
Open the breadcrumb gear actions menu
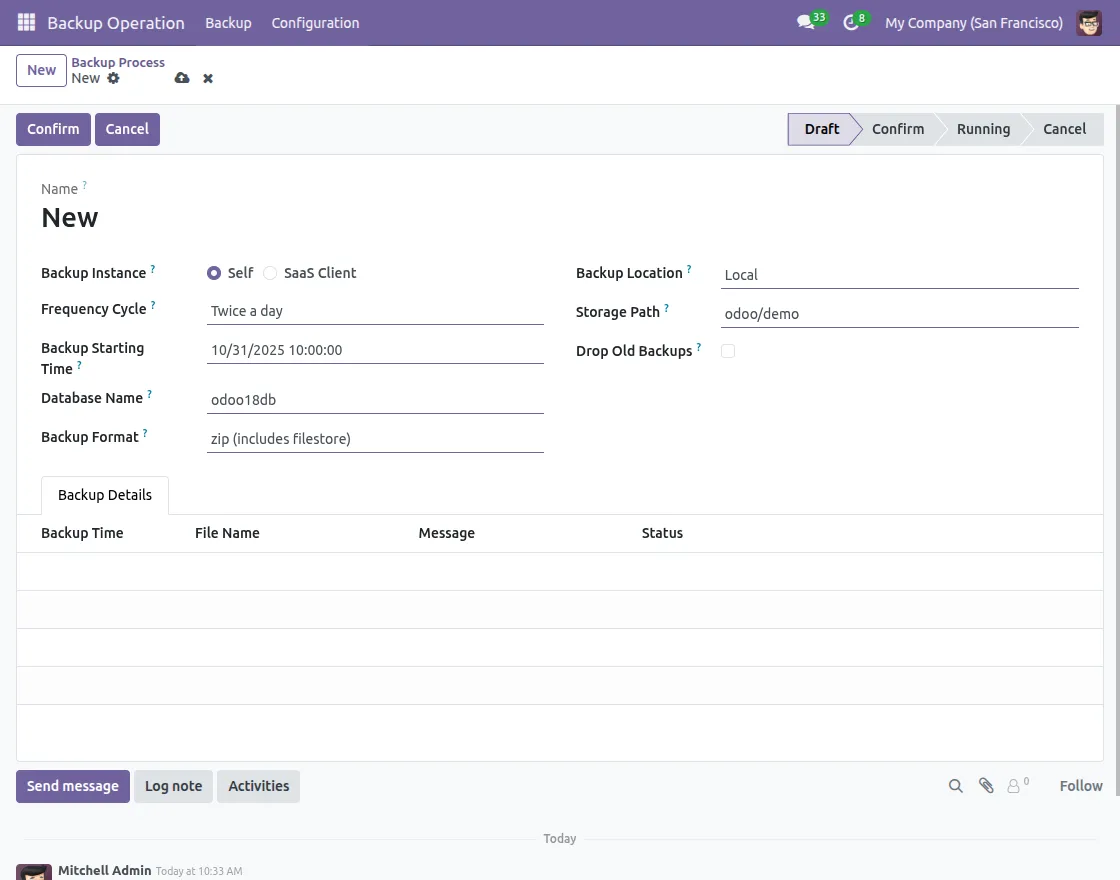pos(113,78)
